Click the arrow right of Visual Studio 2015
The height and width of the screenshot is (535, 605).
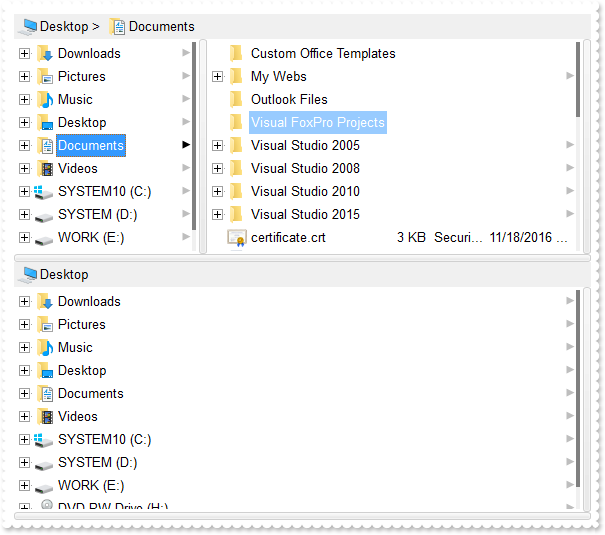(x=569, y=214)
